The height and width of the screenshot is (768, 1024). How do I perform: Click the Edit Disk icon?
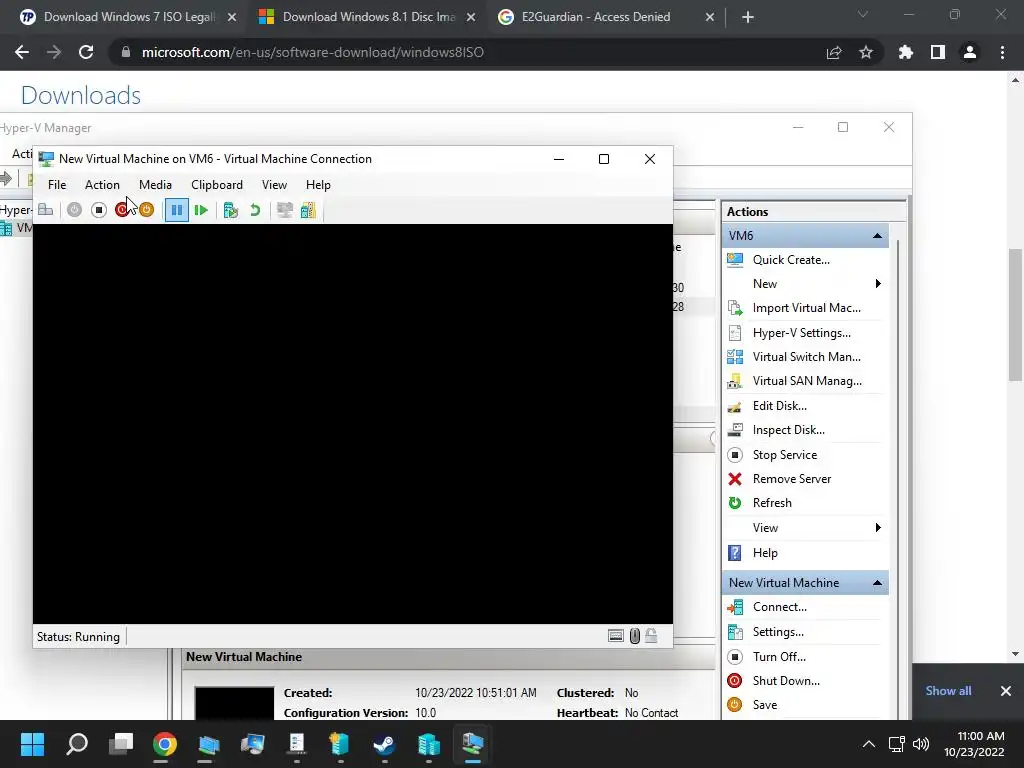[735, 406]
